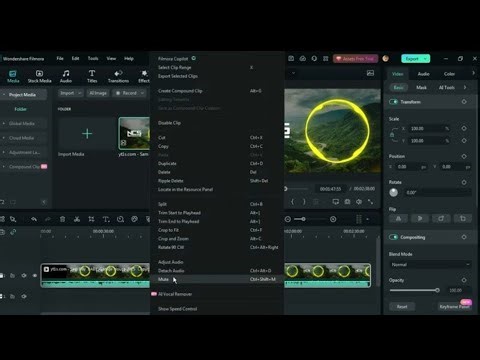Open the Blend Mode Normal dropdown
This screenshot has width=480, height=360.
coord(430,264)
